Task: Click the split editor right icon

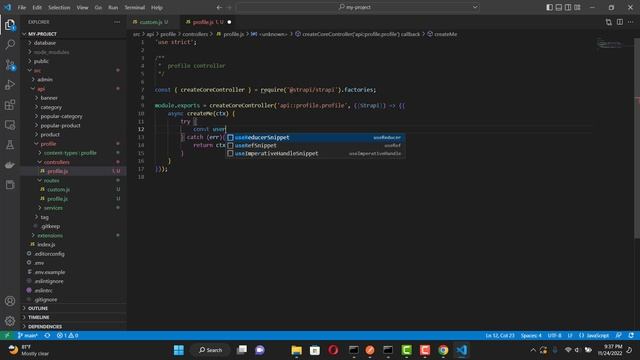Action: tap(620, 22)
